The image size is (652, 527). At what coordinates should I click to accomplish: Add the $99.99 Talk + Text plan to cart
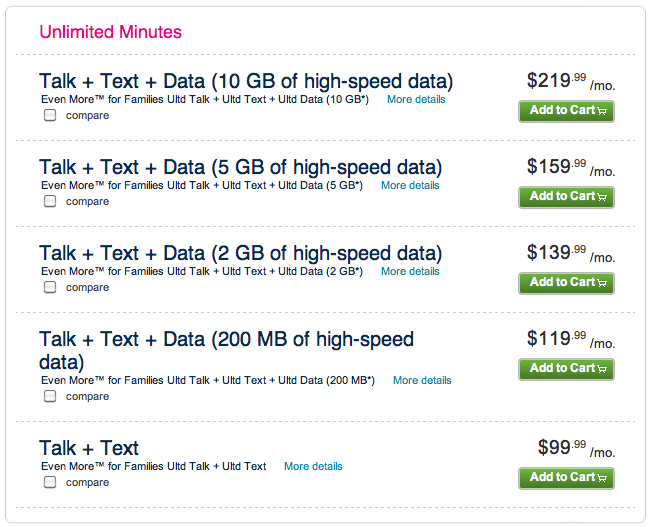click(x=566, y=478)
